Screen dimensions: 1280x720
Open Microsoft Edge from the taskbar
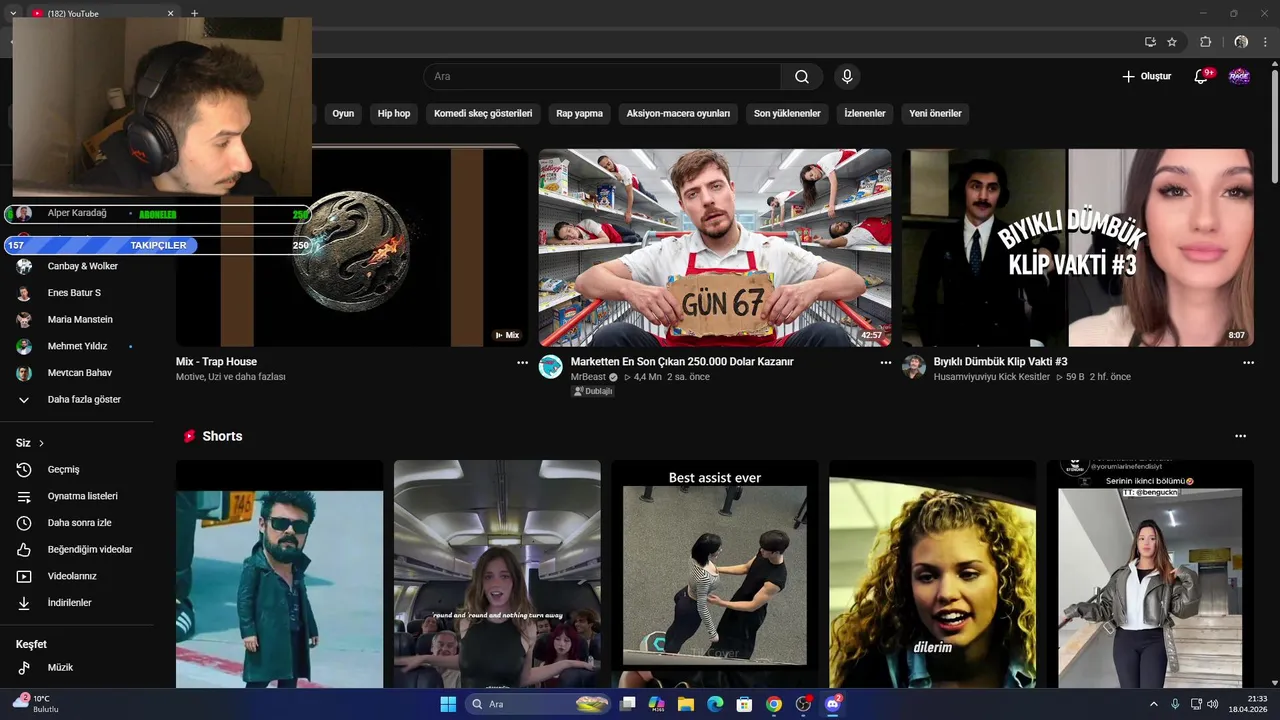(x=715, y=704)
